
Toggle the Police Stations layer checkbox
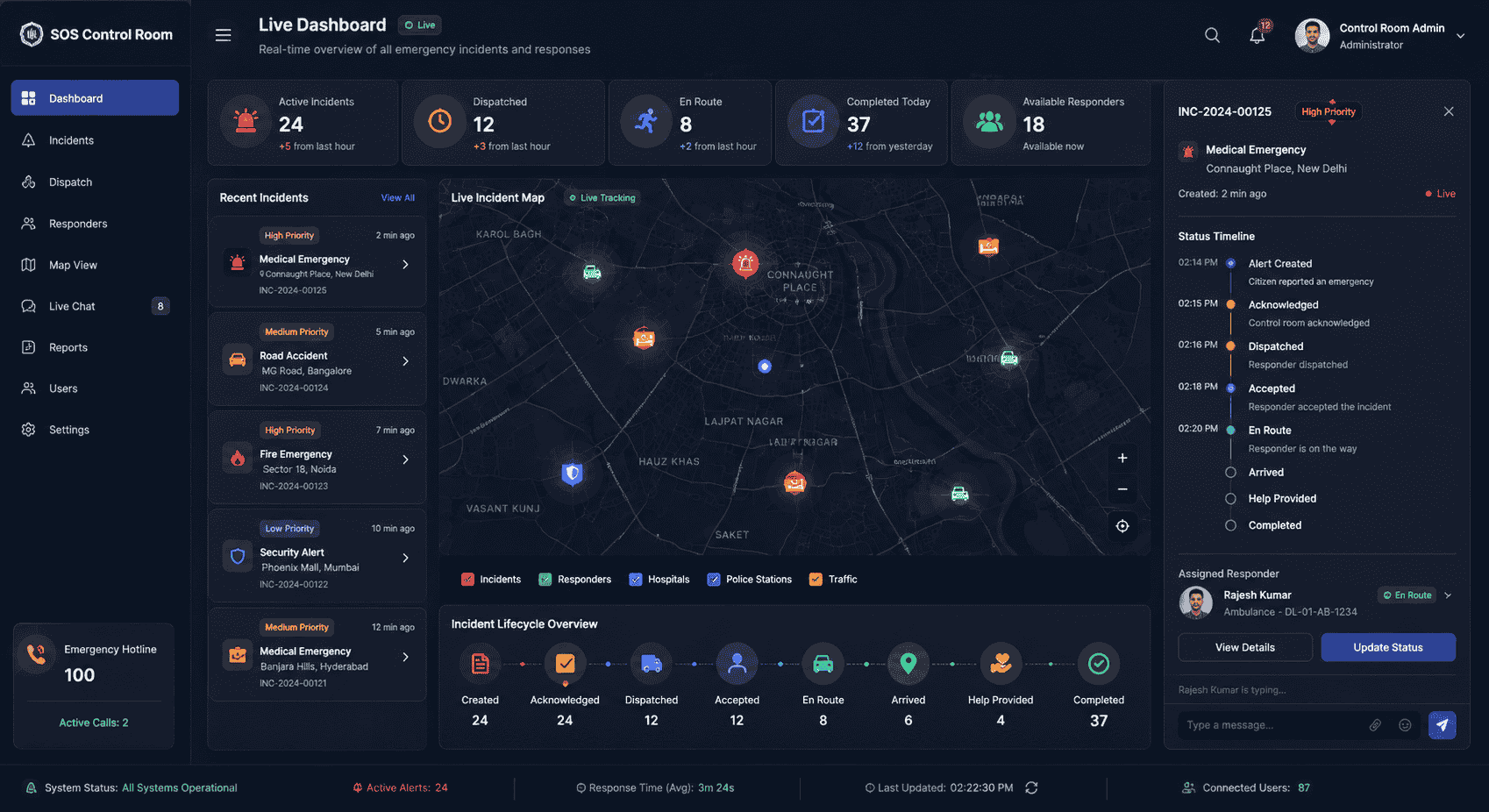(714, 580)
